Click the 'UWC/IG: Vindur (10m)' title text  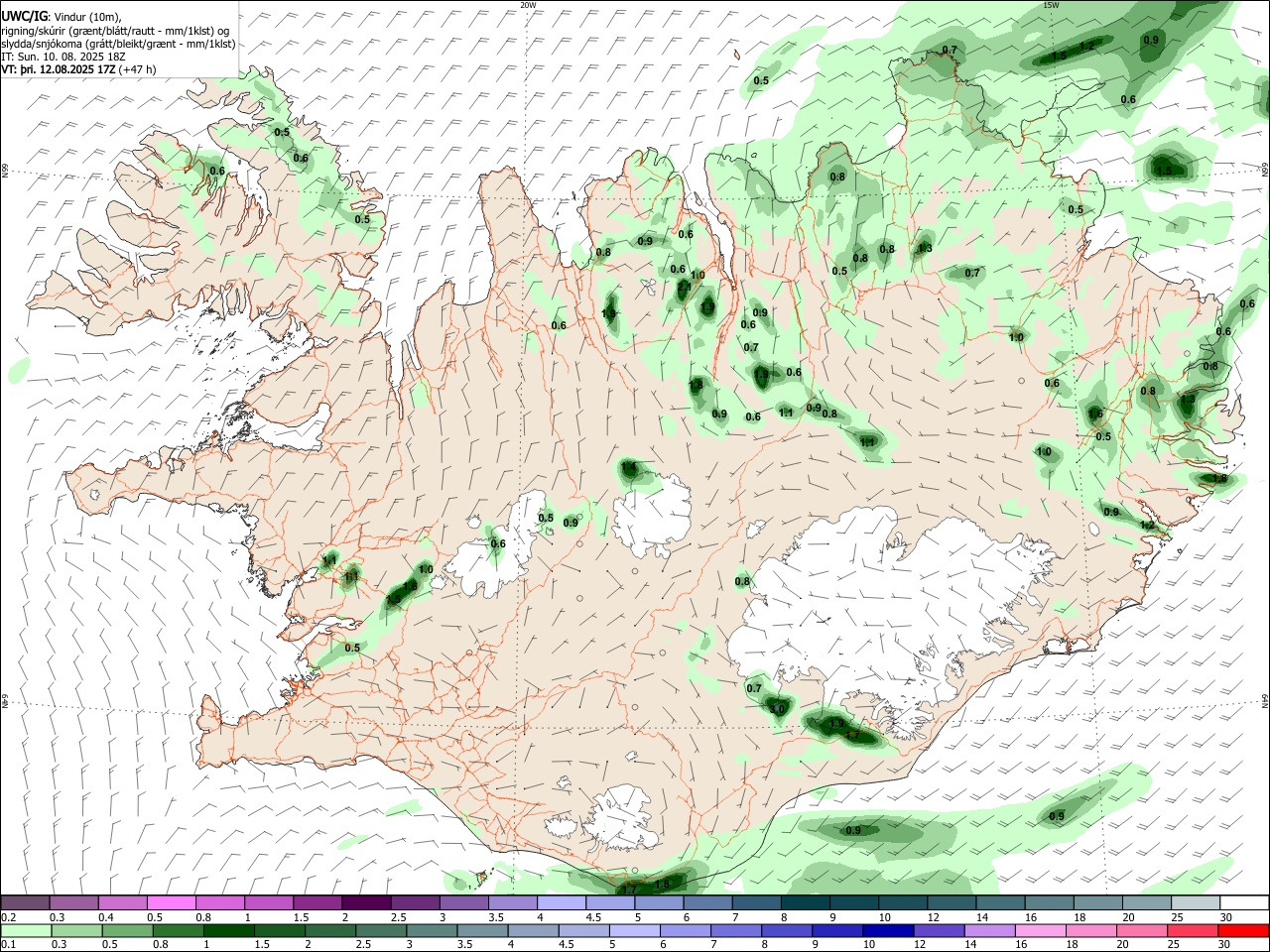(x=62, y=16)
